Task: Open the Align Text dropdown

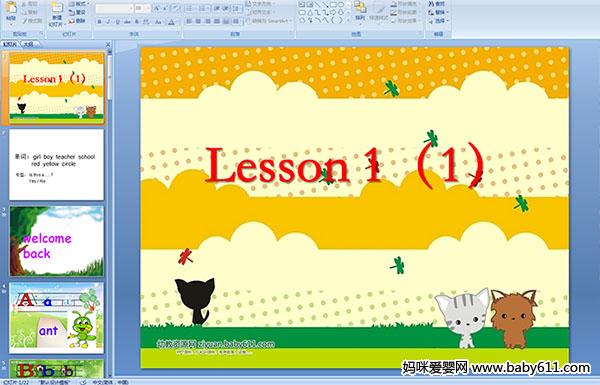Action: [x=261, y=12]
